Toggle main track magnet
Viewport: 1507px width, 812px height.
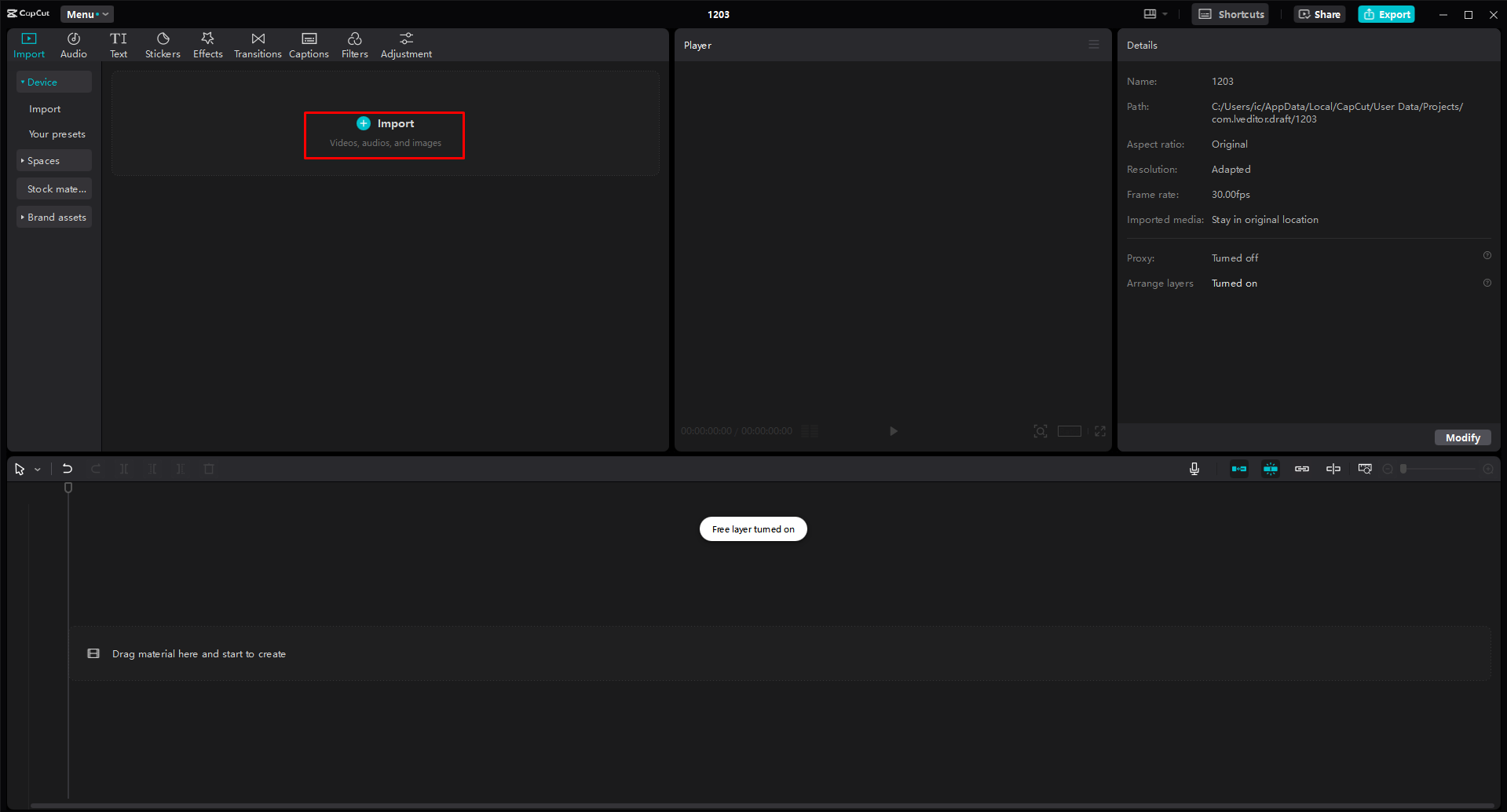(1239, 469)
